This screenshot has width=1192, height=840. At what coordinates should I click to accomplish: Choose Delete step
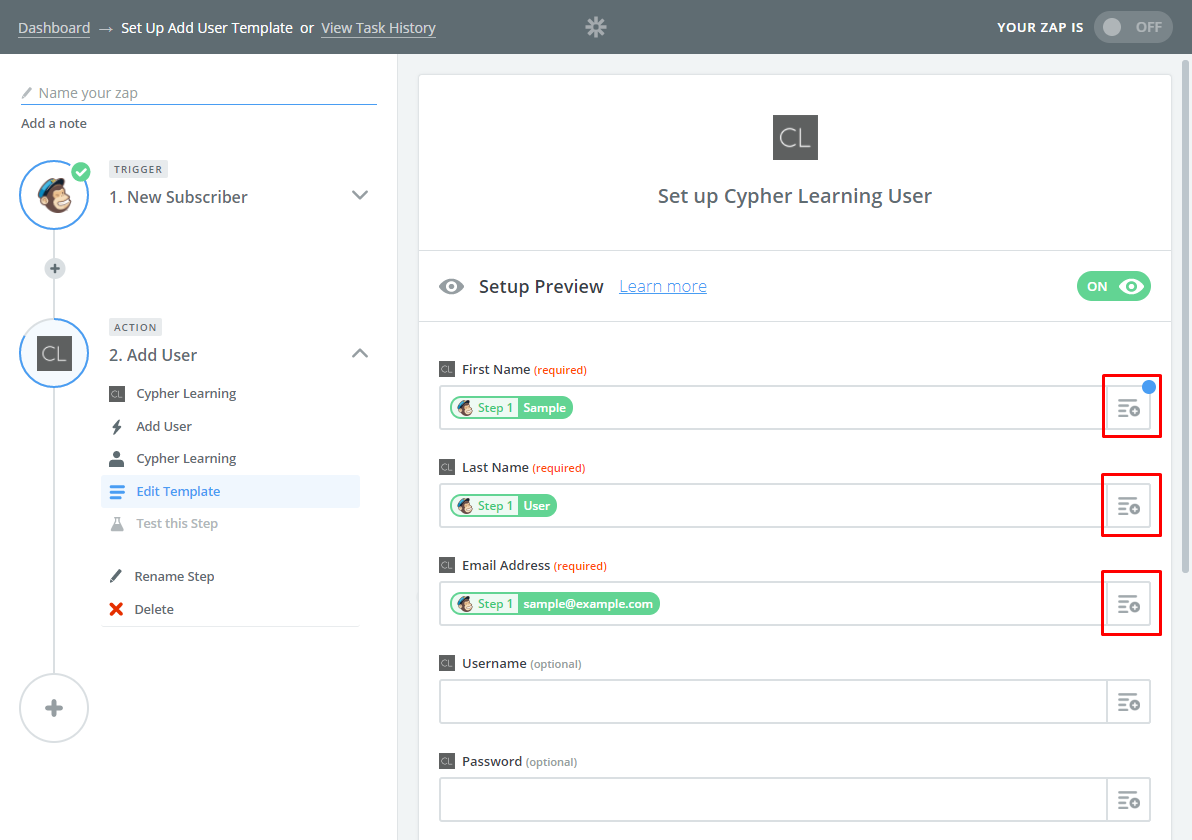[x=154, y=609]
